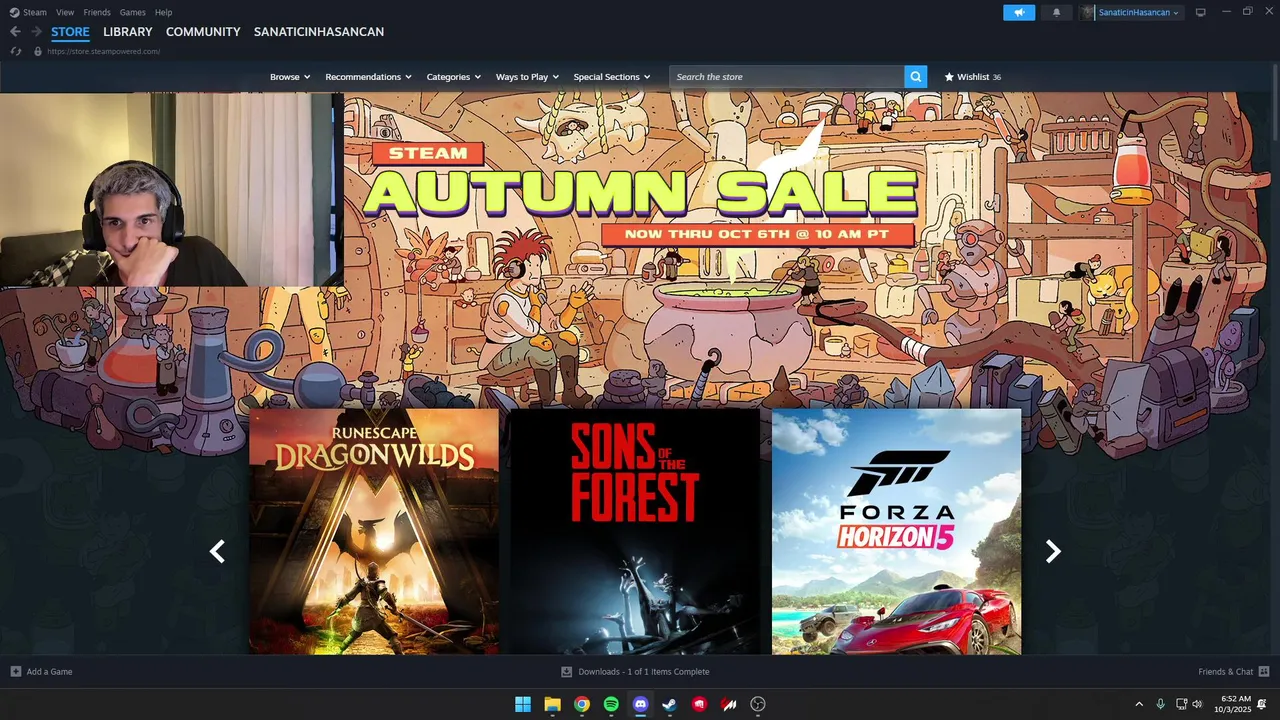The height and width of the screenshot is (720, 1280).
Task: Open the View menu
Action: click(65, 12)
